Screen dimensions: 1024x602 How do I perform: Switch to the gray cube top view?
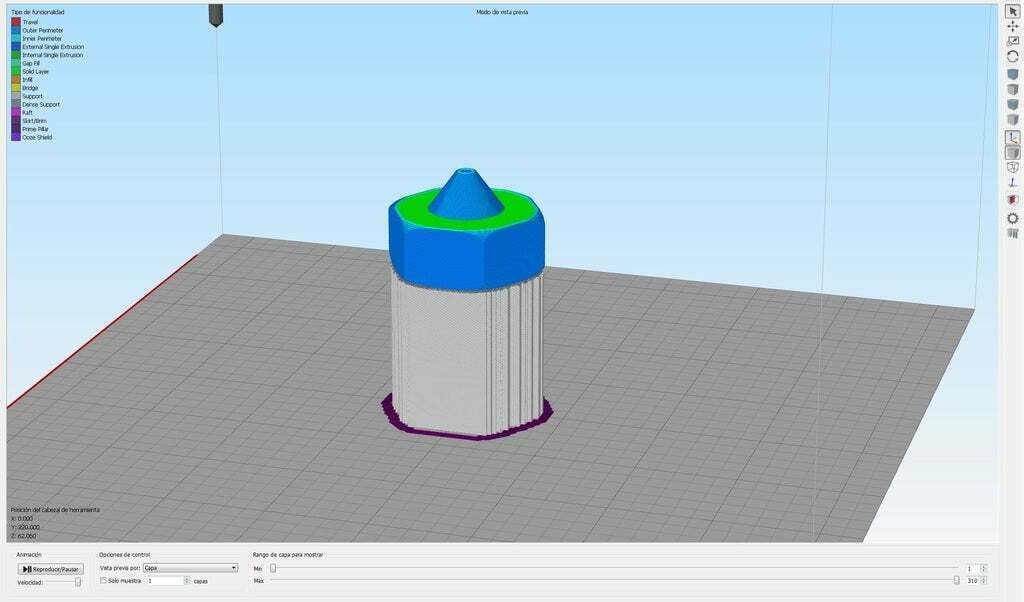coord(1012,89)
